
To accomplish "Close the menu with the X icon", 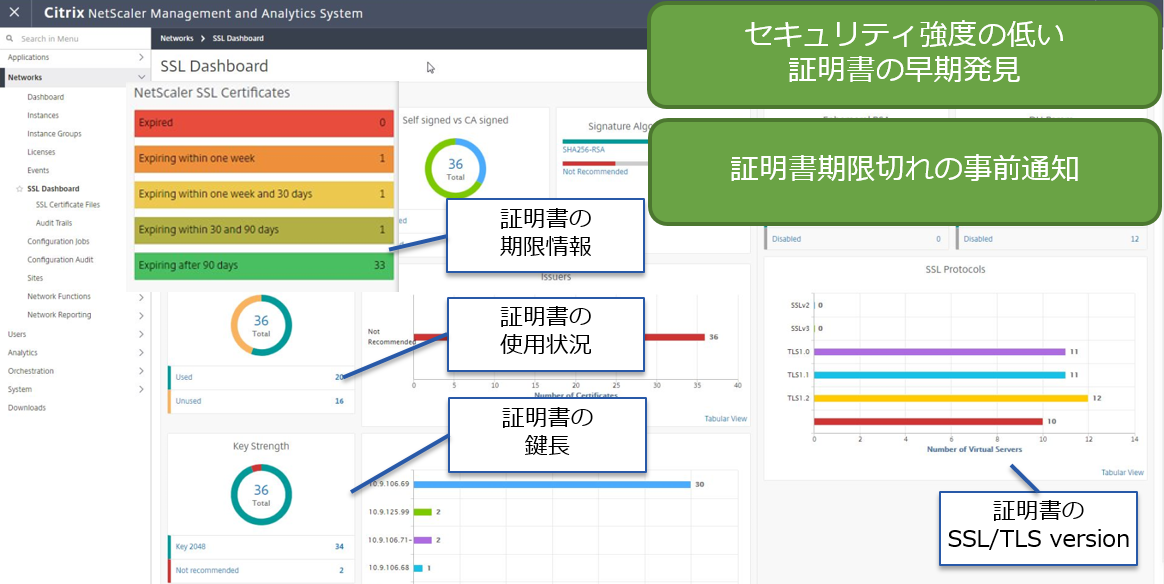I will point(14,13).
